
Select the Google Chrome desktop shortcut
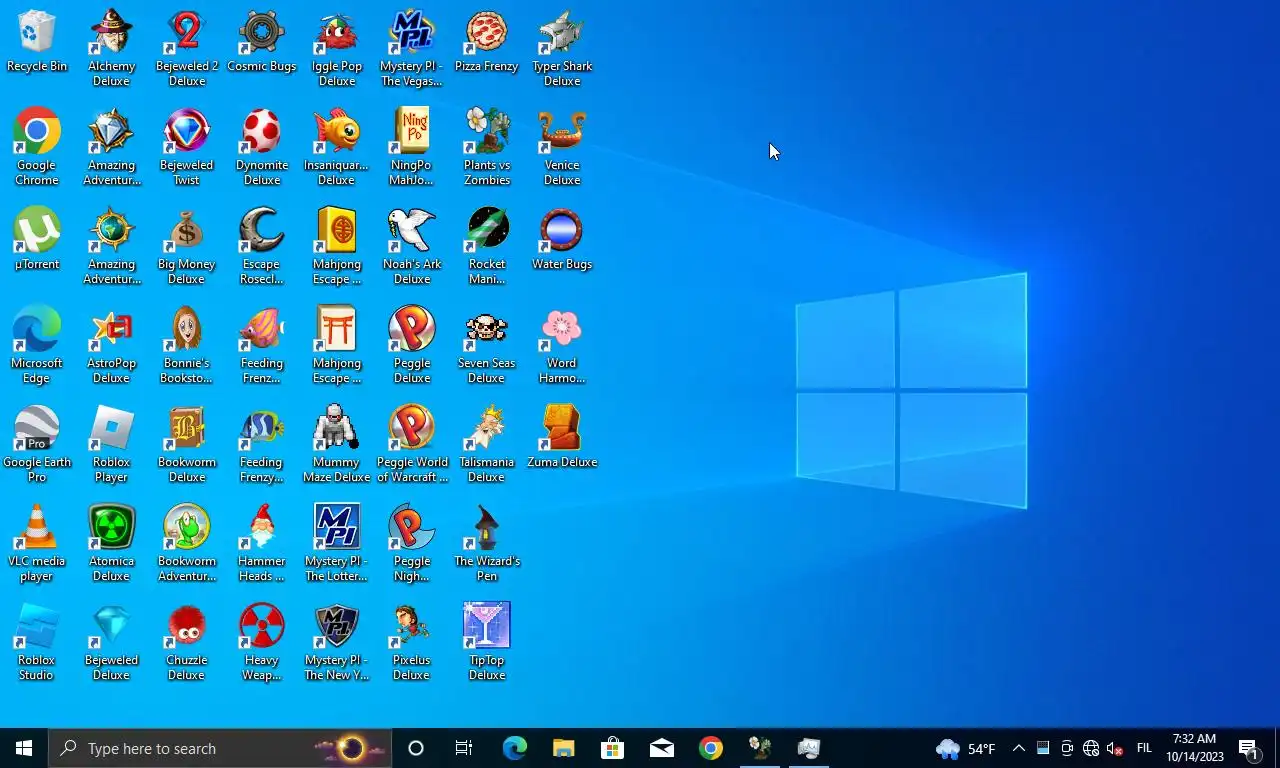[x=37, y=147]
